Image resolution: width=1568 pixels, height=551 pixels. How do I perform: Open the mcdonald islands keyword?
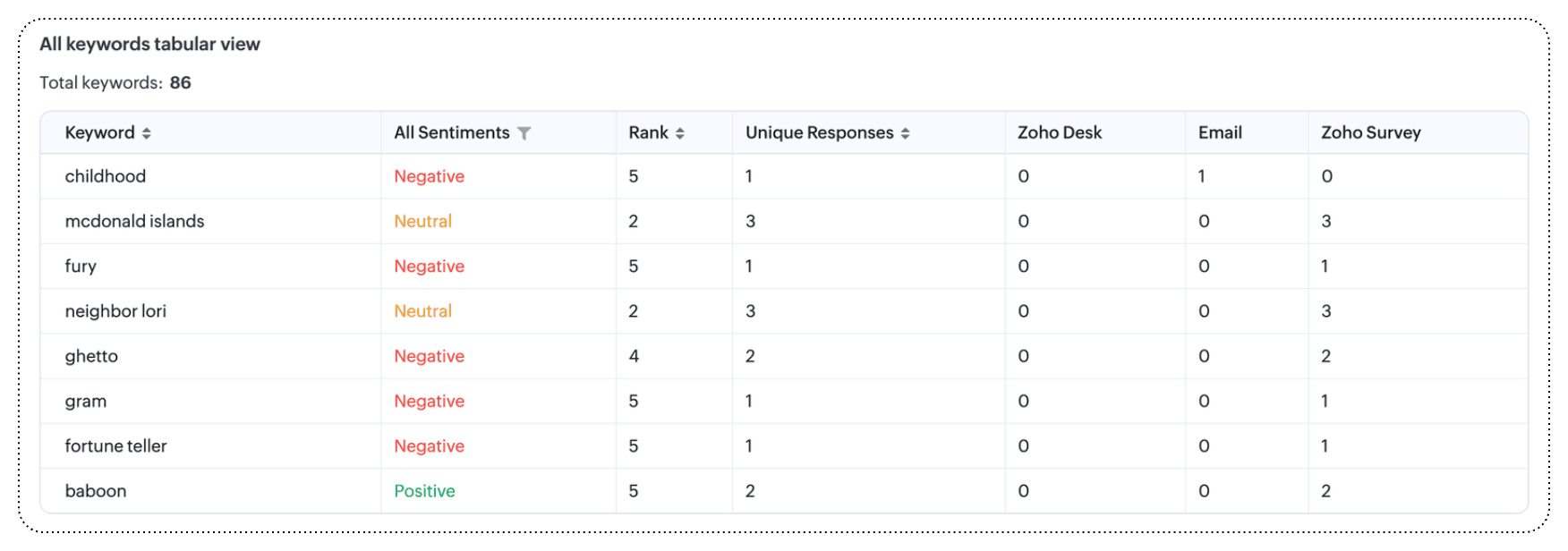[134, 221]
